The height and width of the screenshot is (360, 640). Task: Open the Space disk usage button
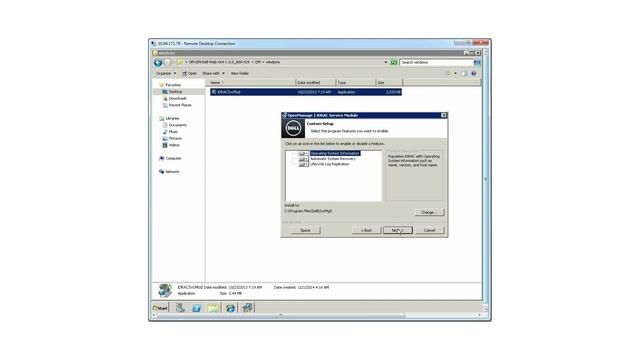(x=305, y=230)
